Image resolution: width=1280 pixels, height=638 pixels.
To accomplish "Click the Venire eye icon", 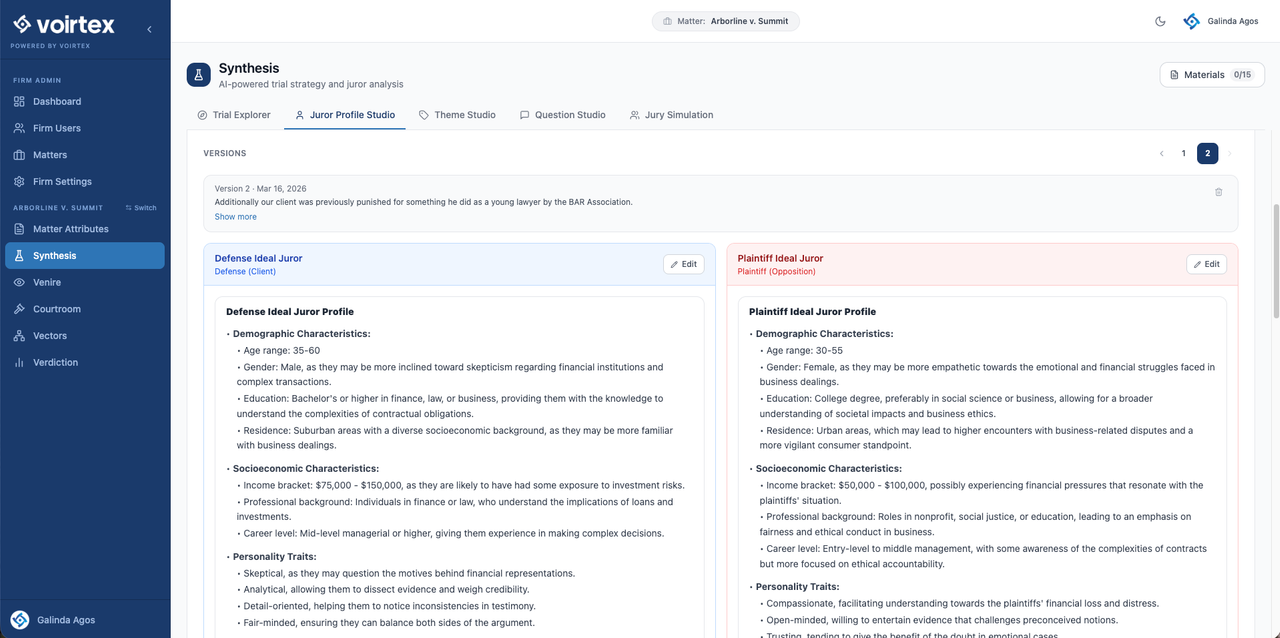I will click(19, 282).
